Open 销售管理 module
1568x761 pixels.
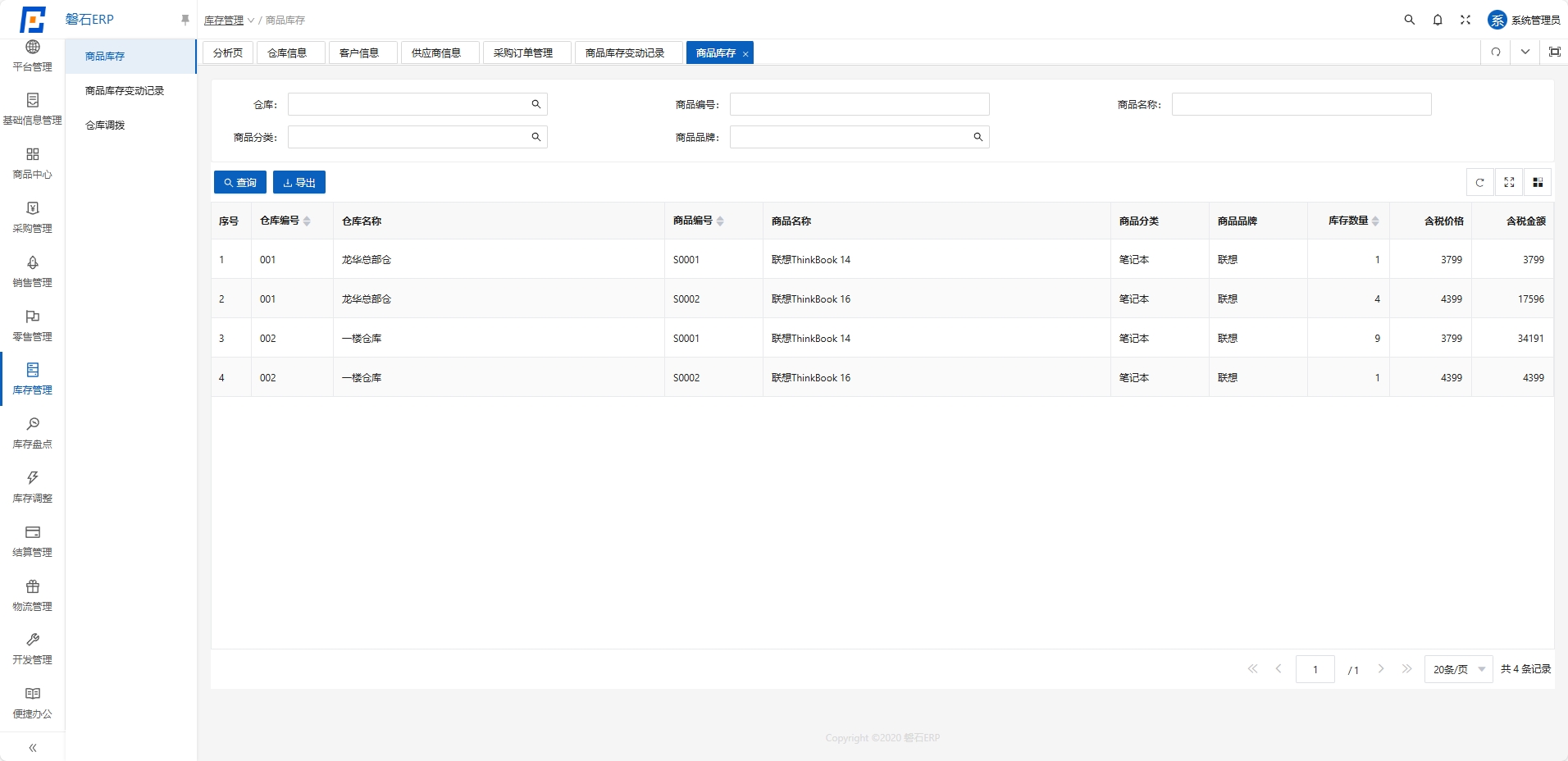[x=33, y=272]
